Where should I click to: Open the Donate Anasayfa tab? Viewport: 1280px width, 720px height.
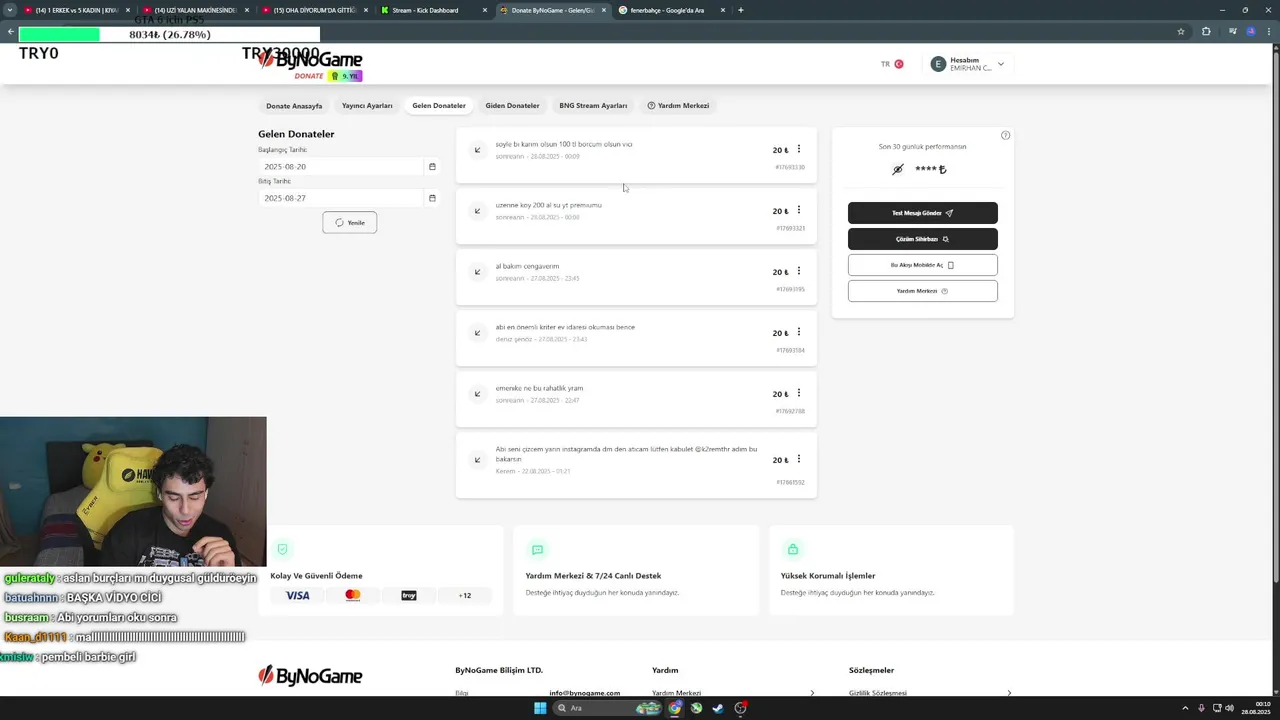pos(294,105)
